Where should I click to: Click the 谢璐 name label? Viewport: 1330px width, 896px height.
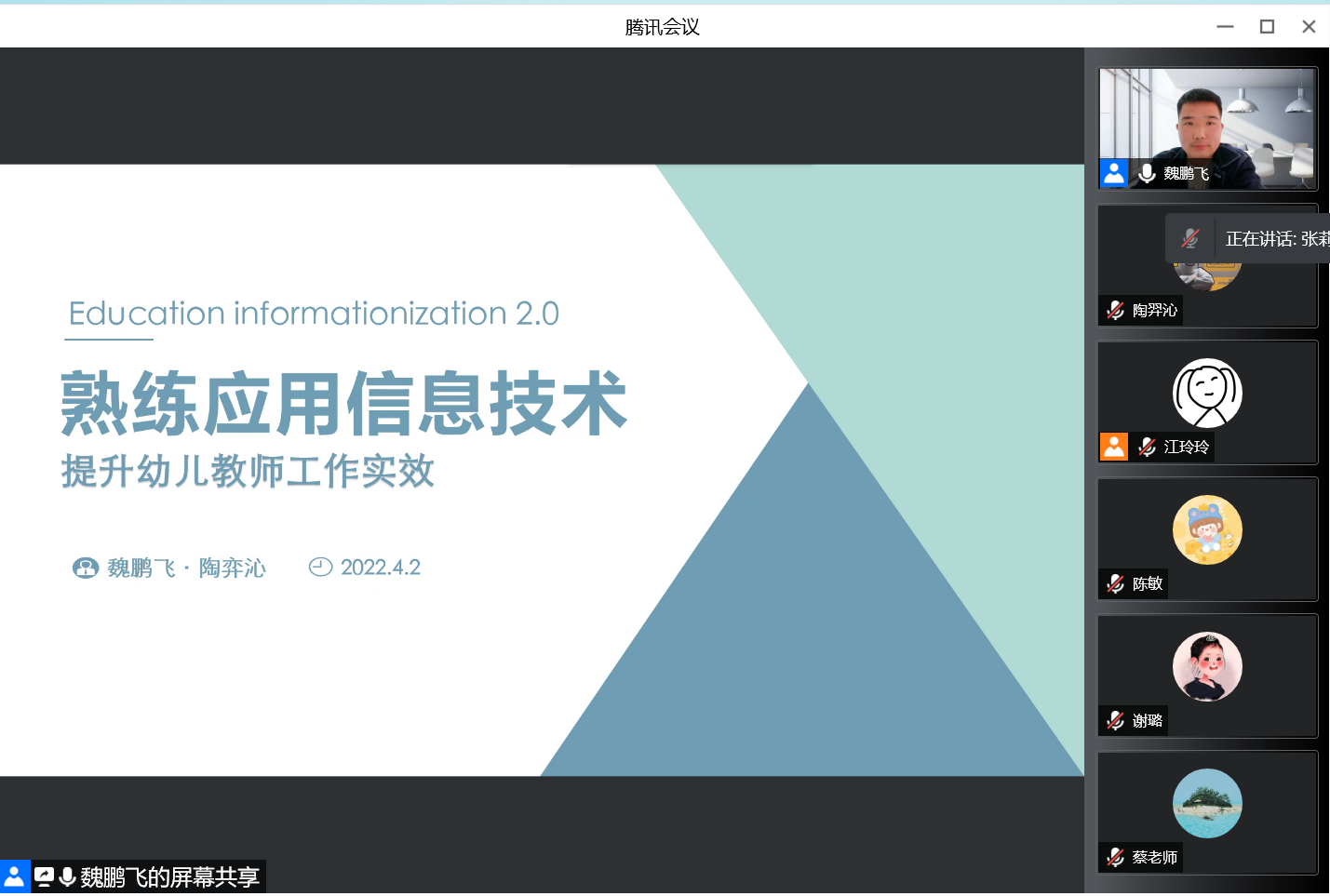tap(1148, 720)
